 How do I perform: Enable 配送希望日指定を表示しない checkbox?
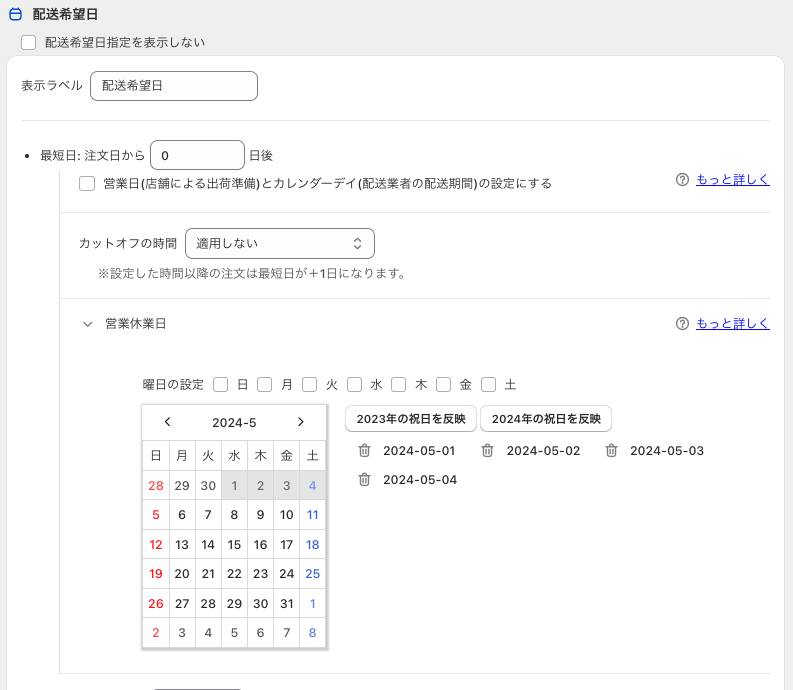[x=29, y=42]
